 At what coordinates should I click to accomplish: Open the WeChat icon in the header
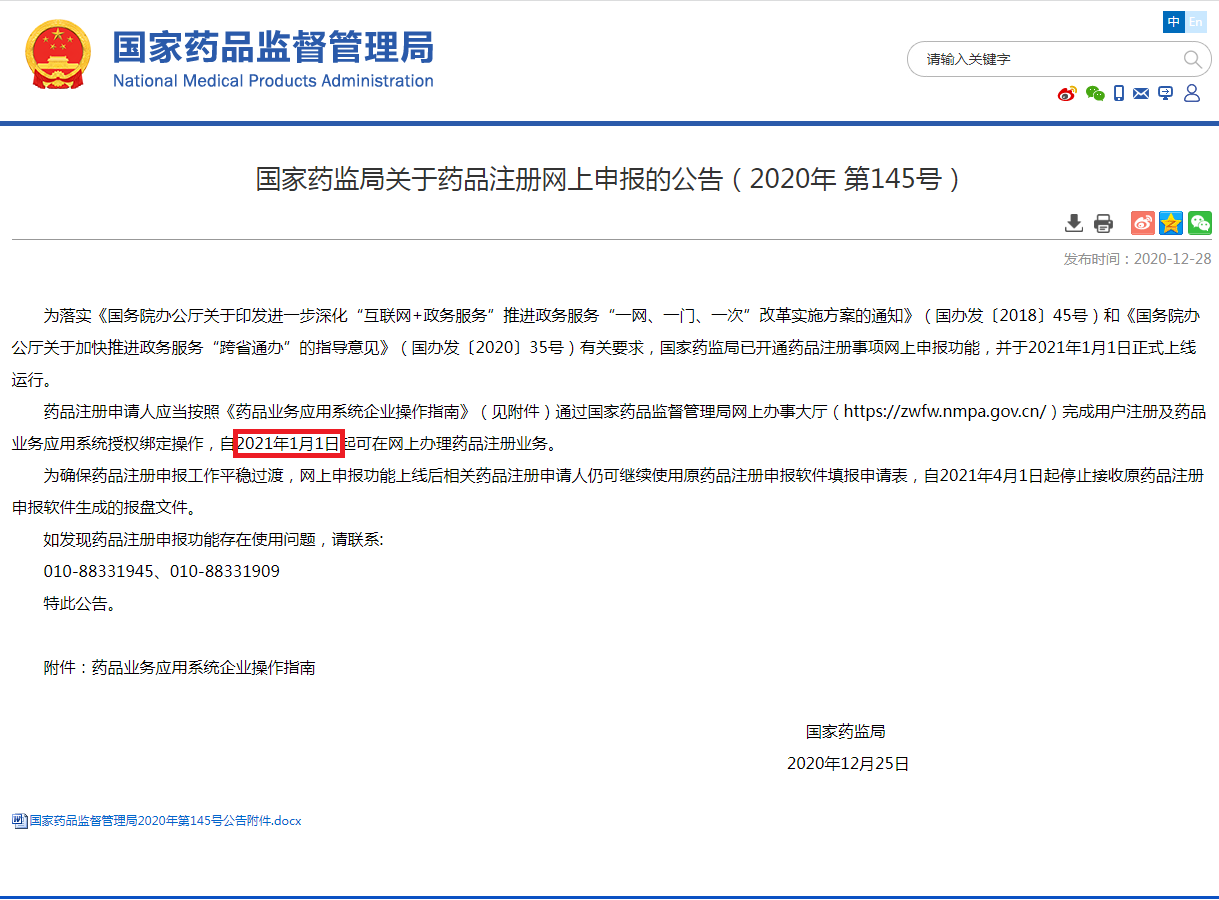pyautogui.click(x=1095, y=94)
